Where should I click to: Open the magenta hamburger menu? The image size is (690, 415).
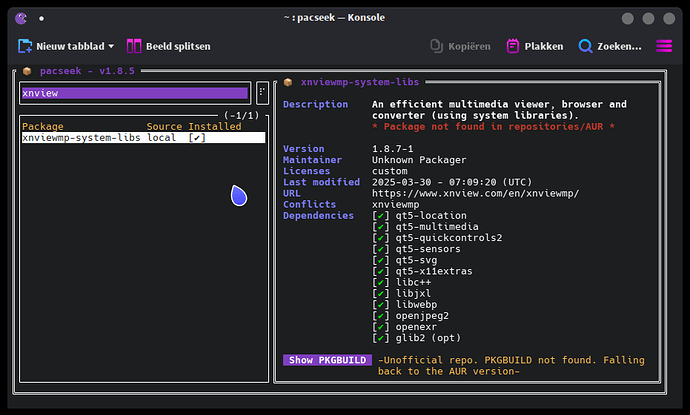click(664, 46)
